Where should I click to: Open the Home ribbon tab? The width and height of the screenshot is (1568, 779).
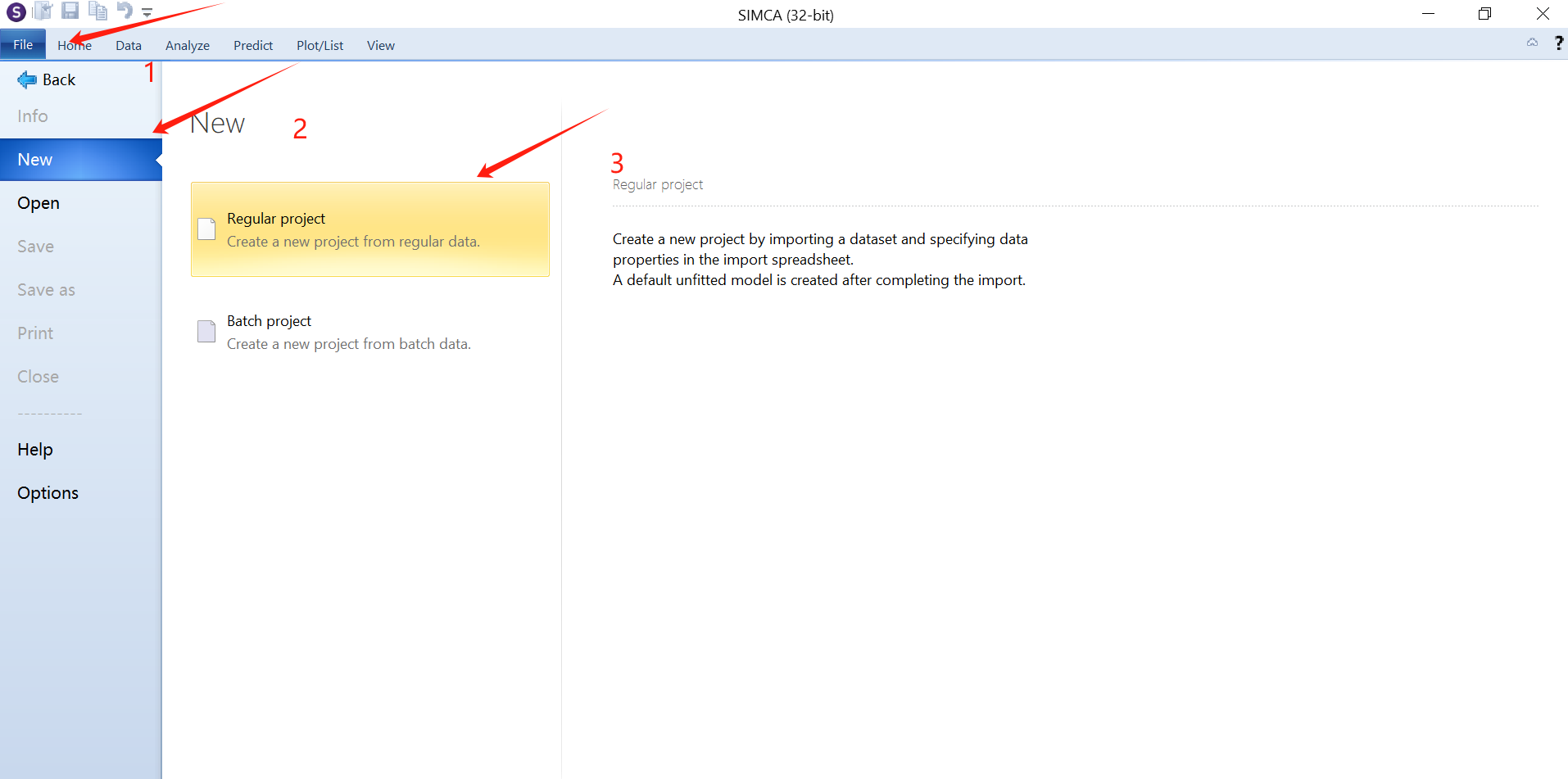tap(75, 46)
